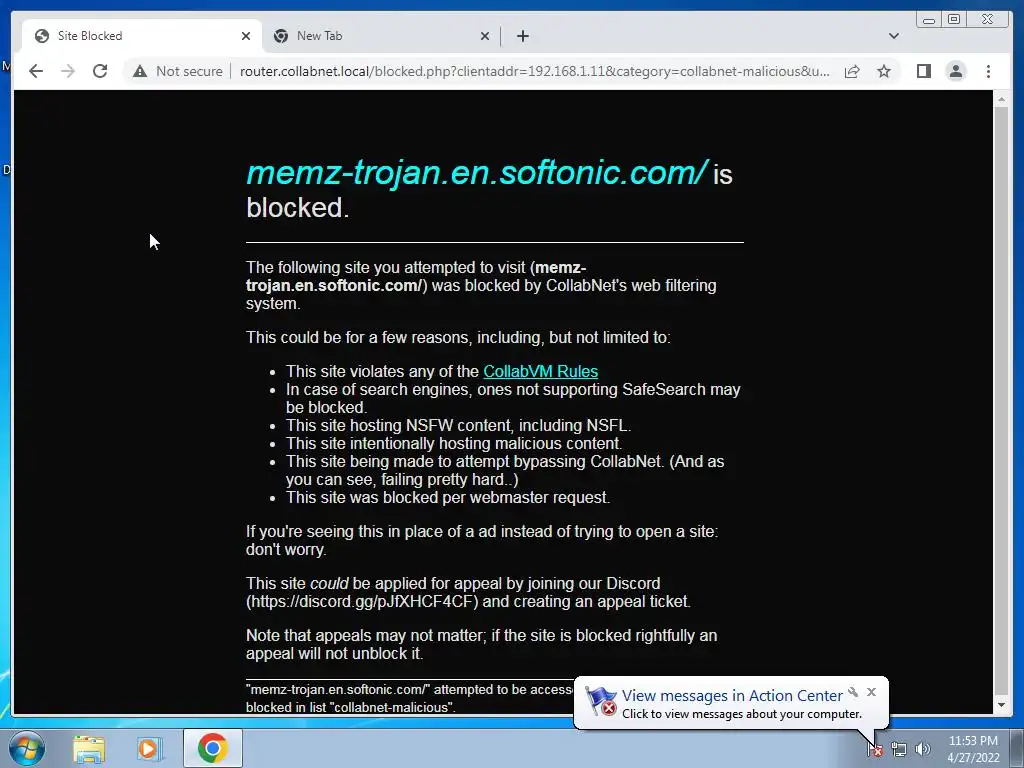
Task: Click the Show desktop strip on taskbar
Action: (1017, 748)
